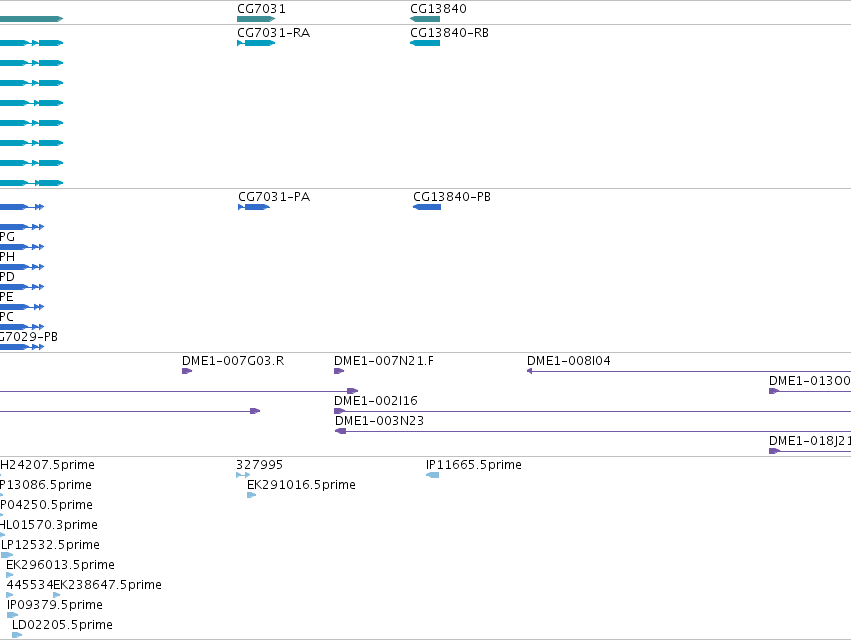Click the LP12532.5prime EST glyph
Screen dimensions: 851x640
click(x=7, y=555)
